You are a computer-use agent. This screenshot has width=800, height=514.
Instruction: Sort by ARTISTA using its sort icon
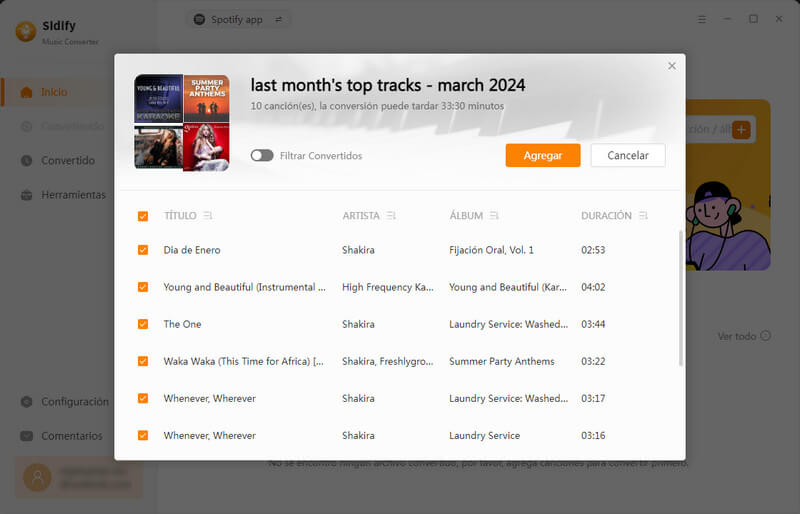point(391,215)
